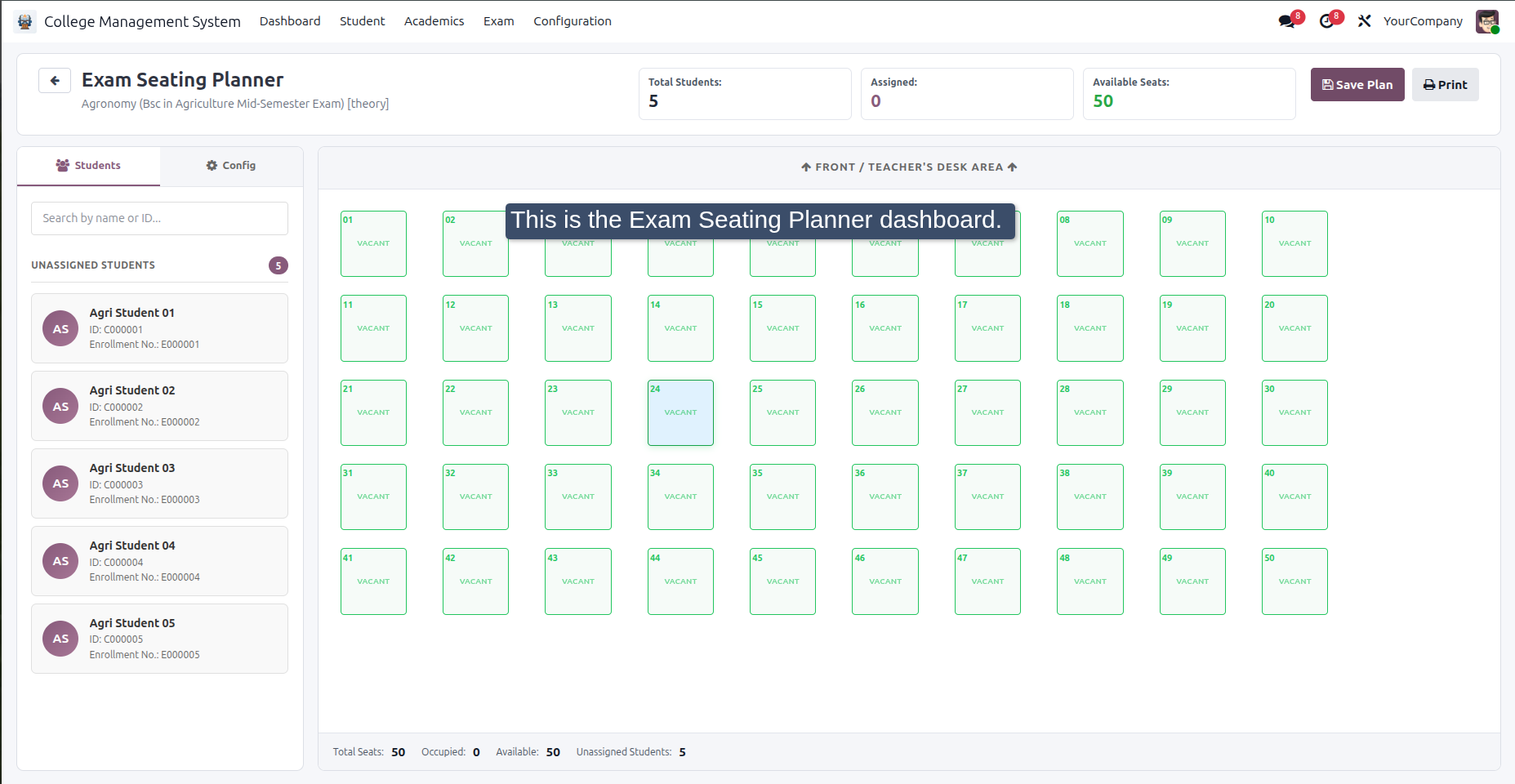1515x784 pixels.
Task: Select vacant seat 46
Action: 885,581
